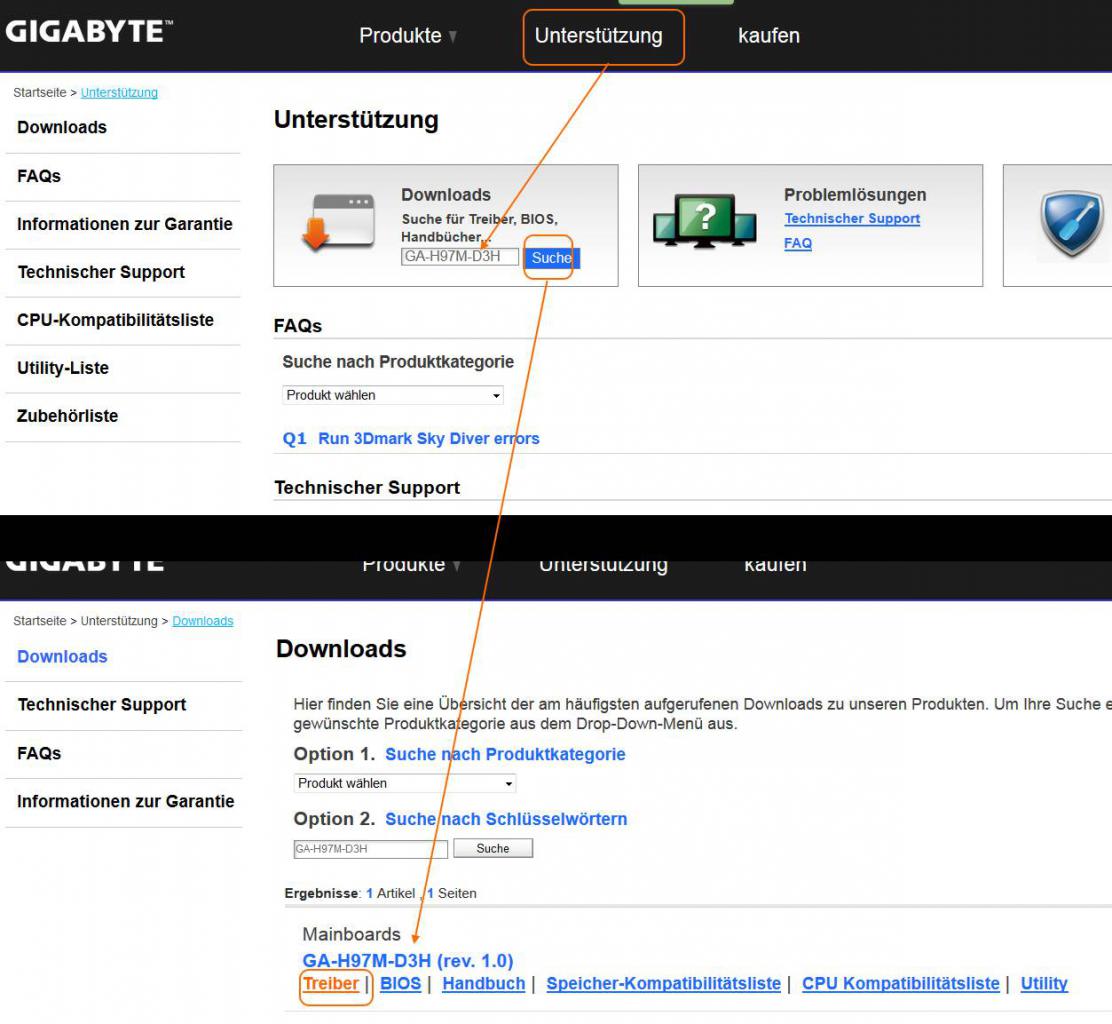Follow the Unterstützung breadcrumb link
Image resolution: width=1112 pixels, height=1024 pixels.
(x=119, y=93)
